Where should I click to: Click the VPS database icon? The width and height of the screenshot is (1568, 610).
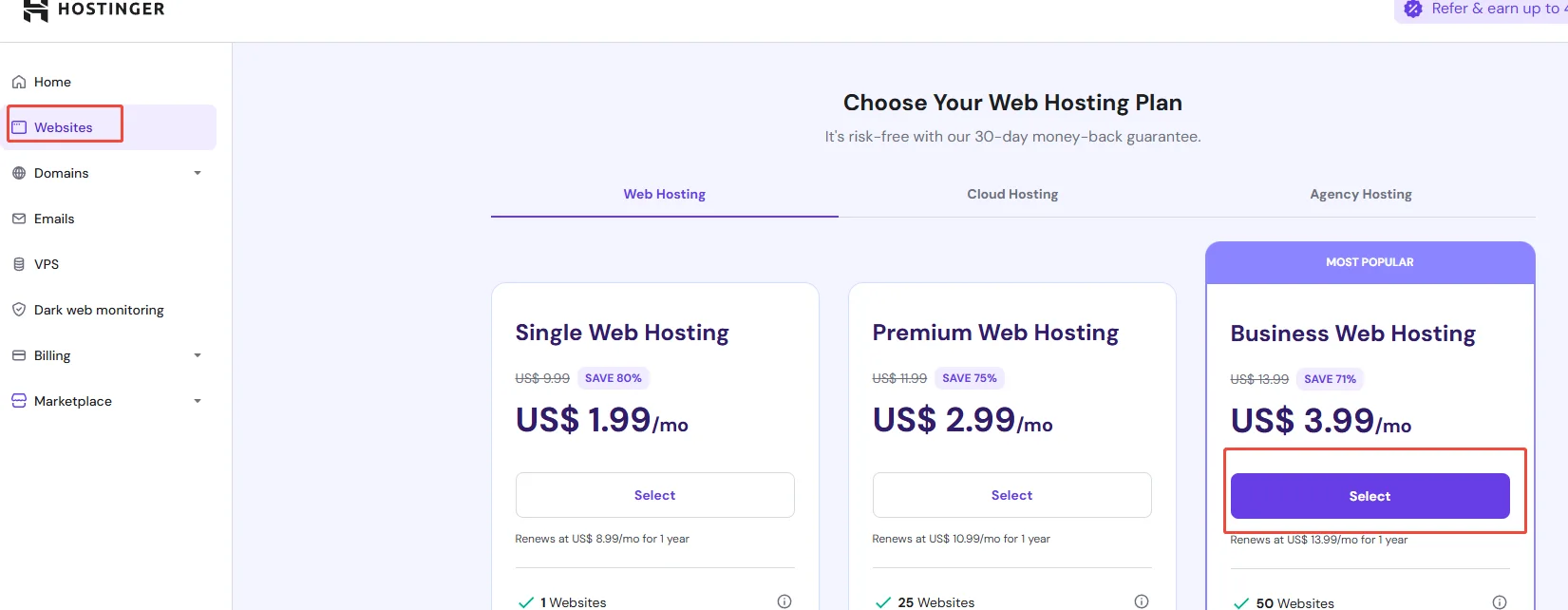pyautogui.click(x=19, y=264)
